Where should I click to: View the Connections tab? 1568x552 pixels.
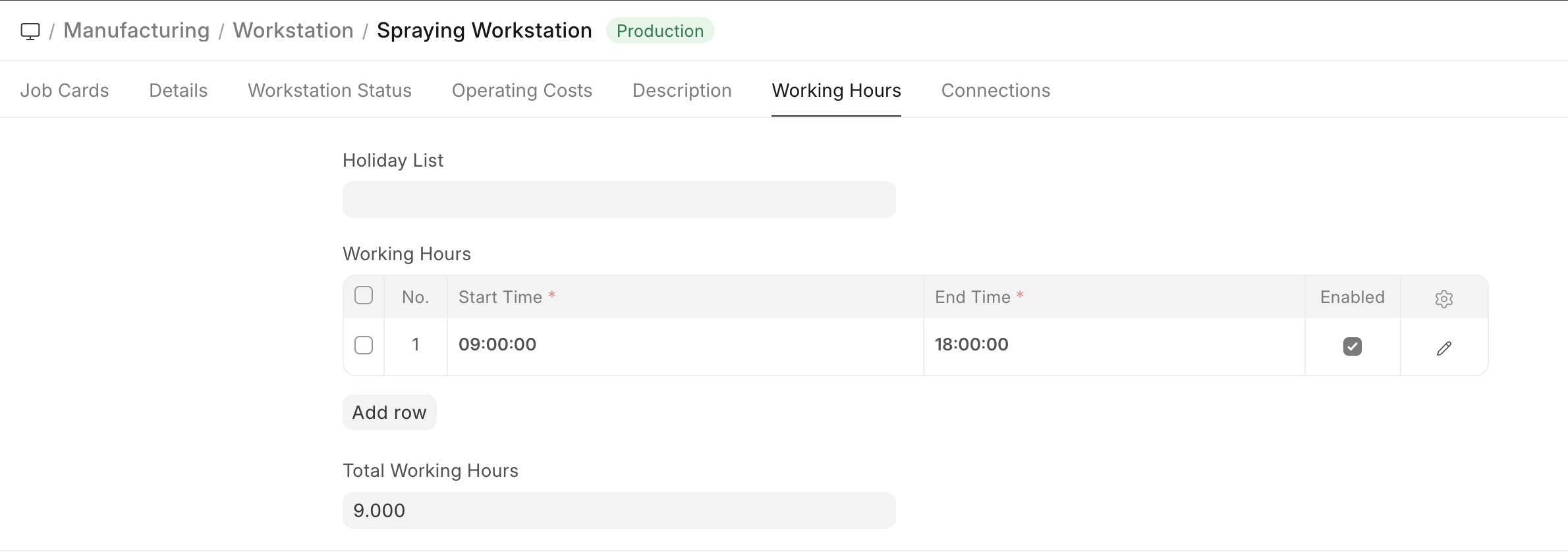(995, 90)
